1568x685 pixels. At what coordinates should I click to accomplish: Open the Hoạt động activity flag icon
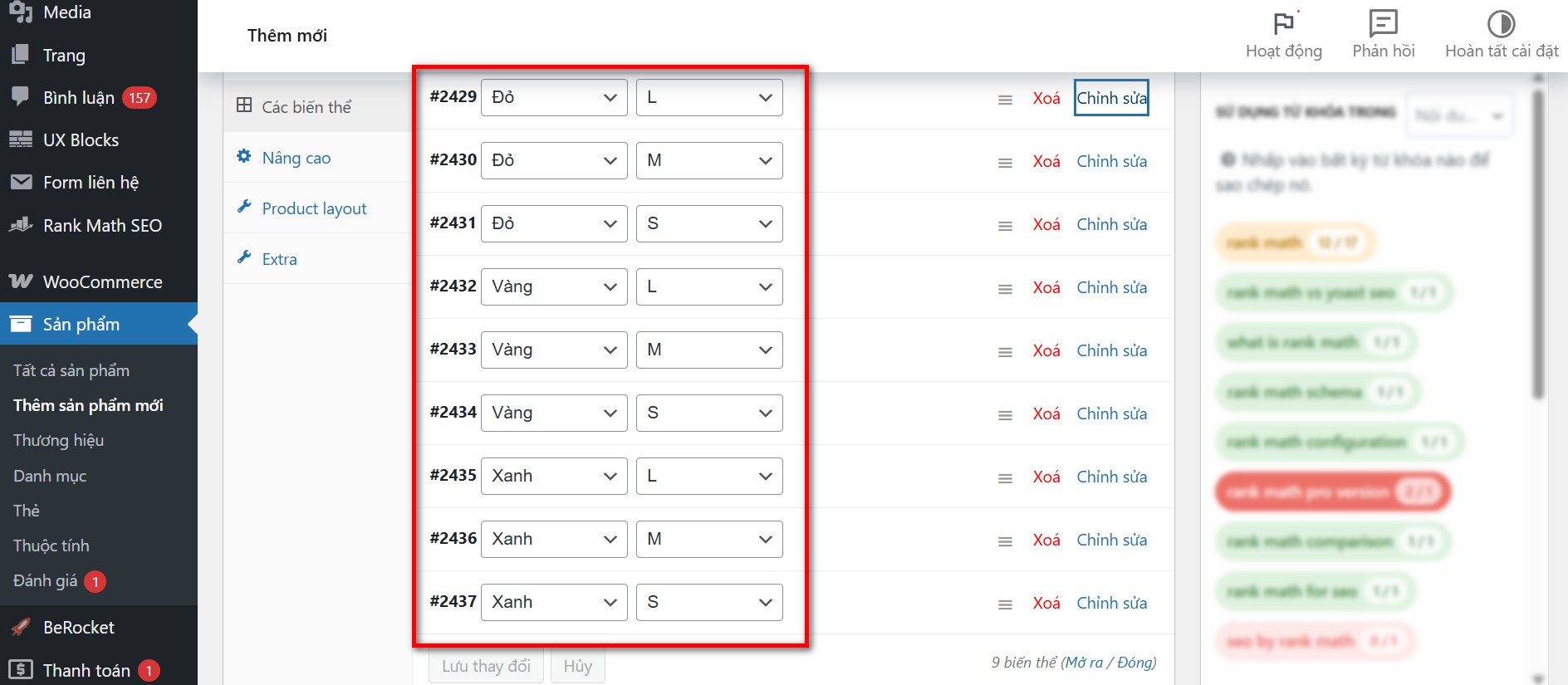click(1283, 24)
